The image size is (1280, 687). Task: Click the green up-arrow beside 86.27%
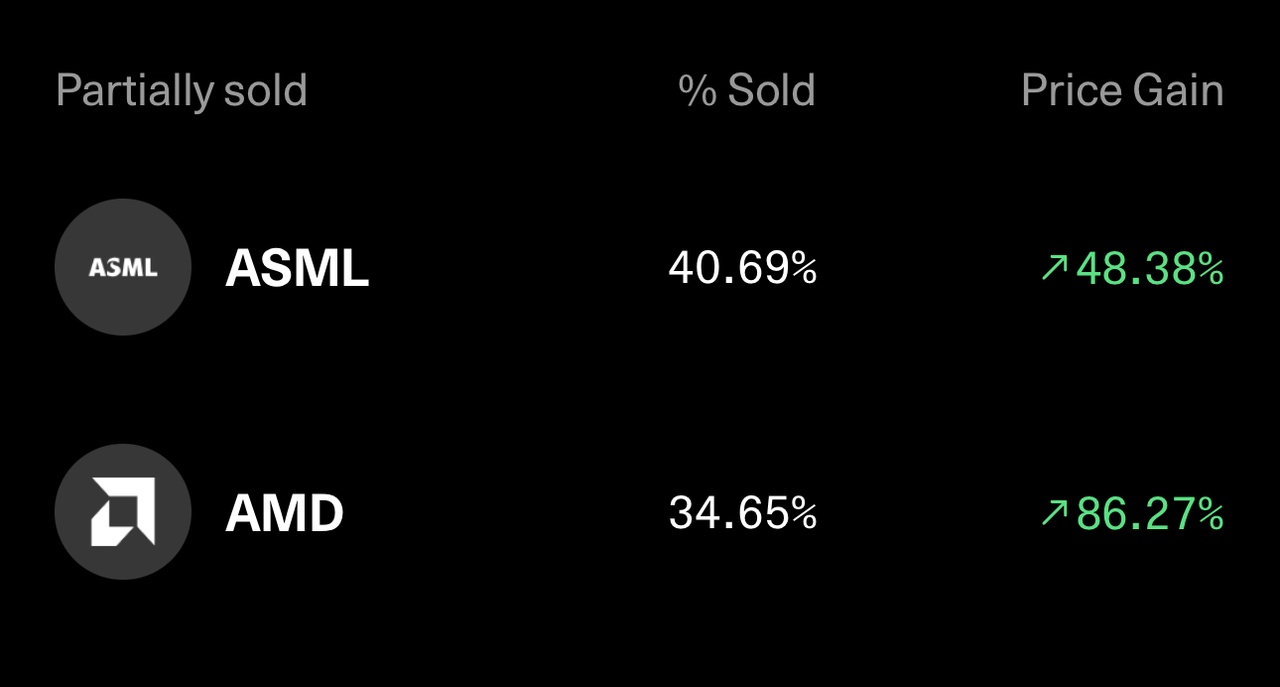pos(1054,513)
